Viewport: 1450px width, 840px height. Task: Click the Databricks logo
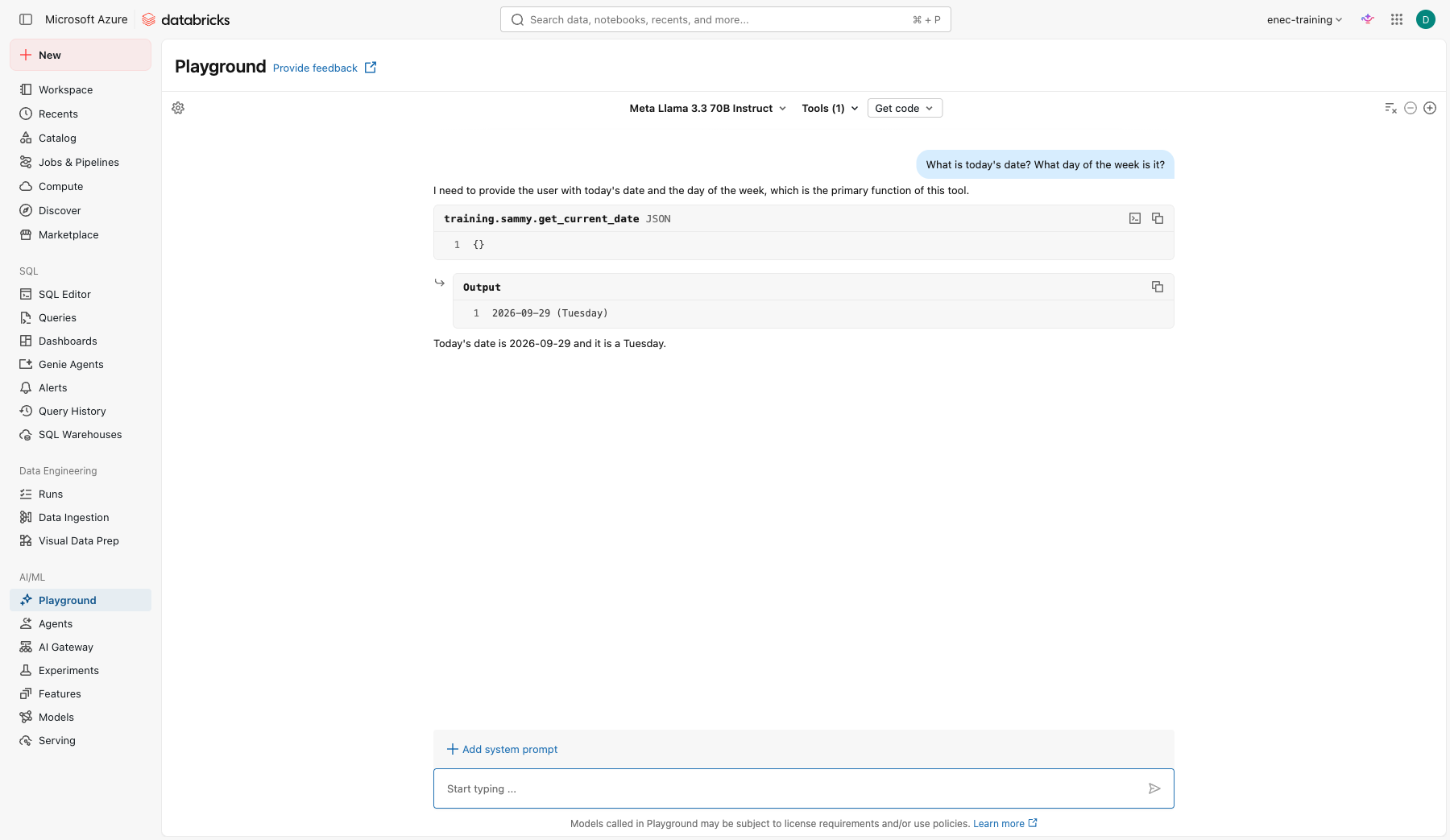pyautogui.click(x=186, y=19)
